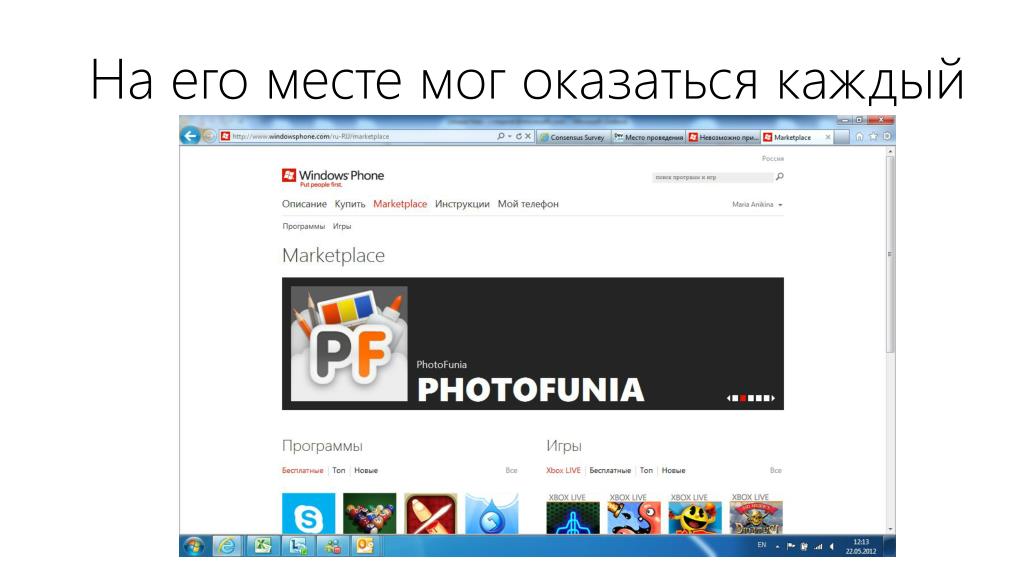Open Internet Explorer from the taskbar
The height and width of the screenshot is (576, 1024).
pos(227,546)
